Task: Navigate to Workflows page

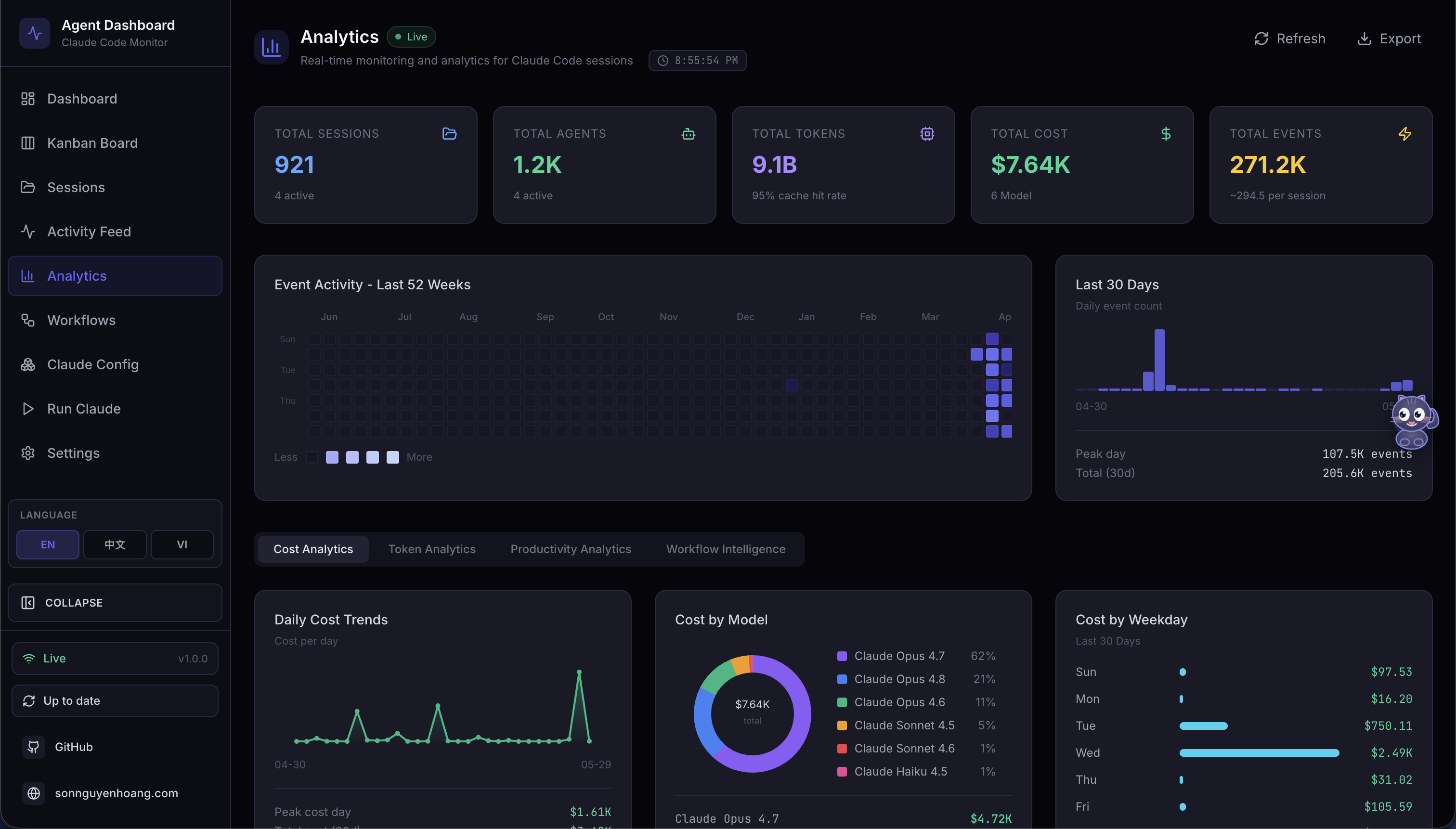Action: (115, 320)
